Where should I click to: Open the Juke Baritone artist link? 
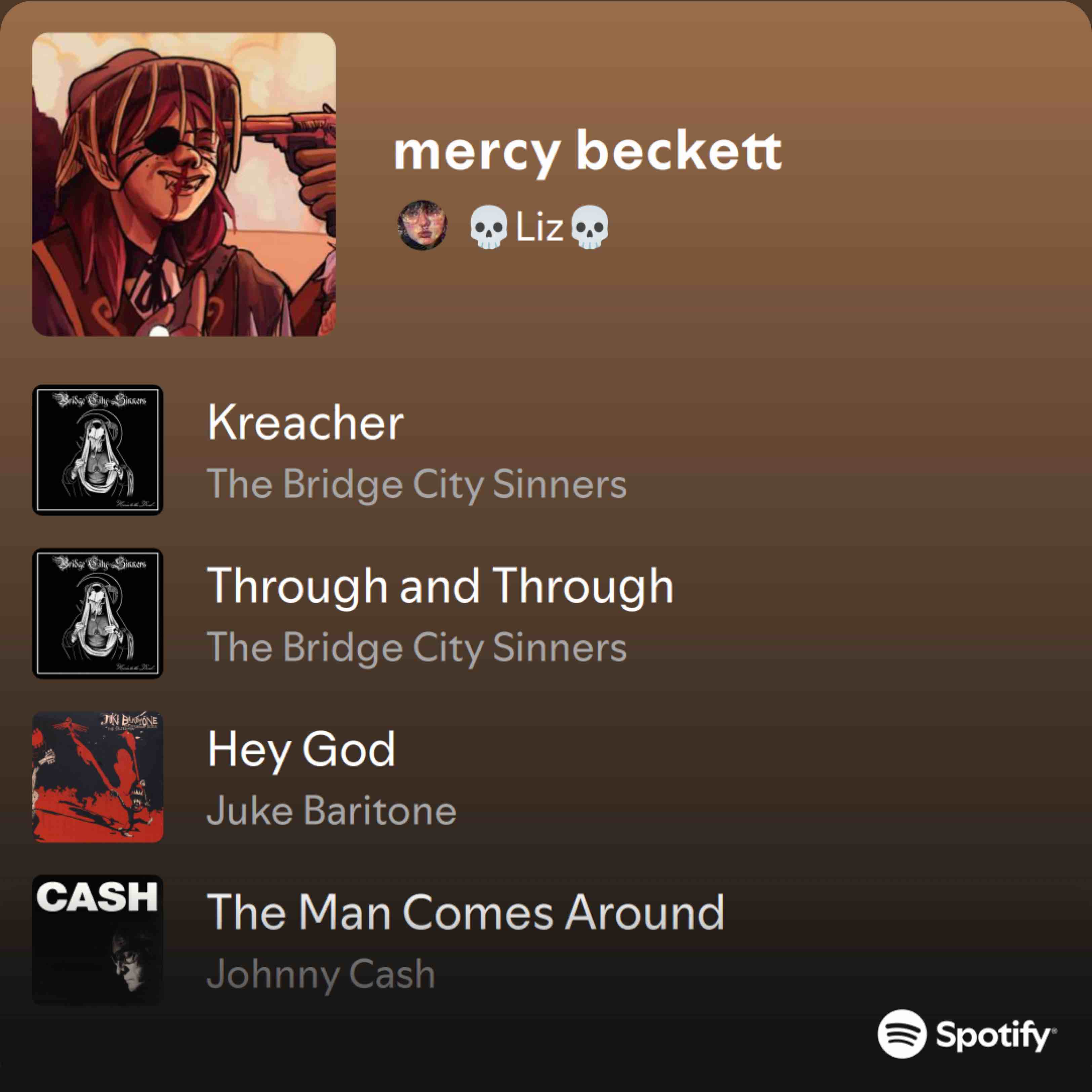pos(332,811)
